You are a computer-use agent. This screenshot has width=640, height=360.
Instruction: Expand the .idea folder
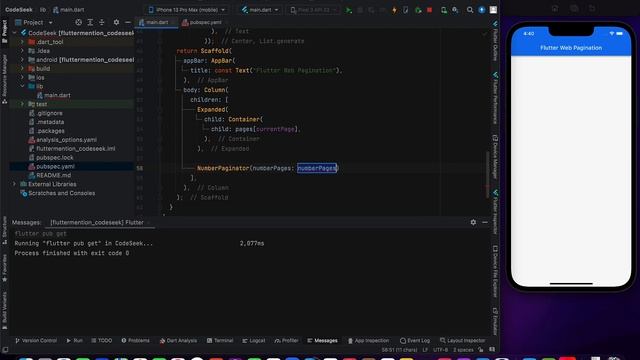(x=22, y=51)
